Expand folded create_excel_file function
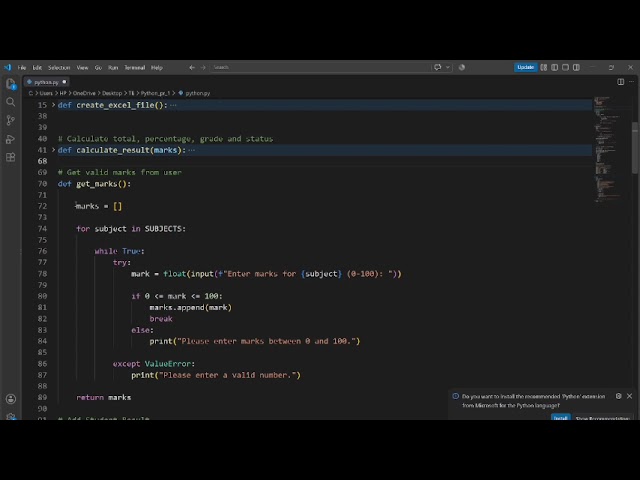This screenshot has width=640, height=480. click(53, 105)
